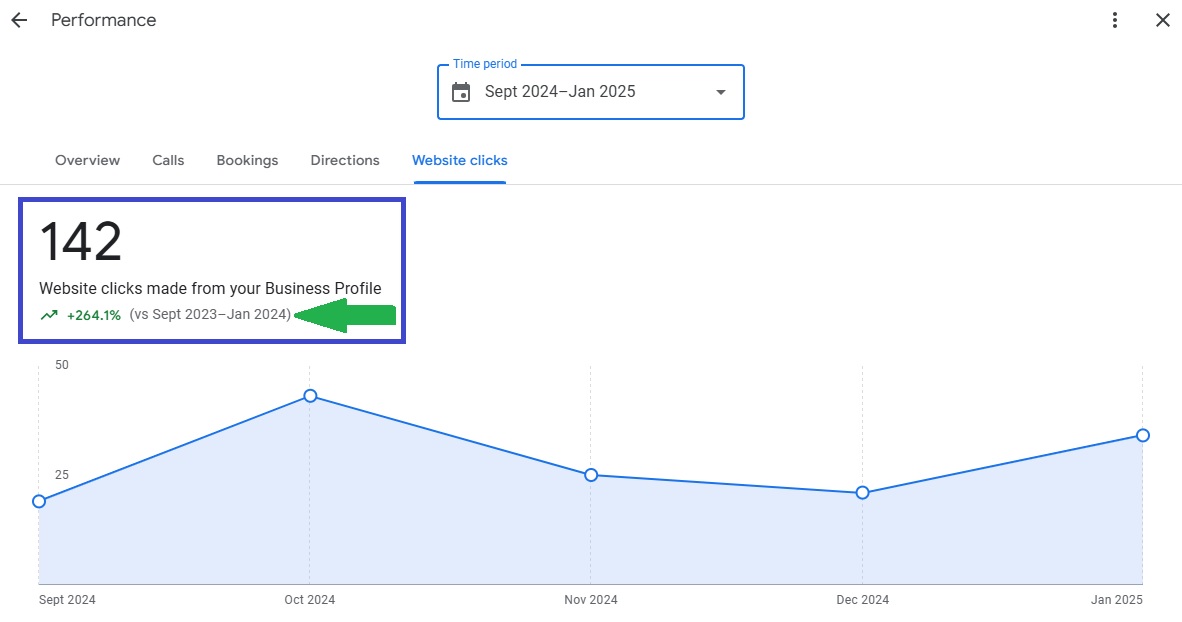This screenshot has width=1182, height=622.
Task: Click the +264.1% change value
Action: pos(93,315)
